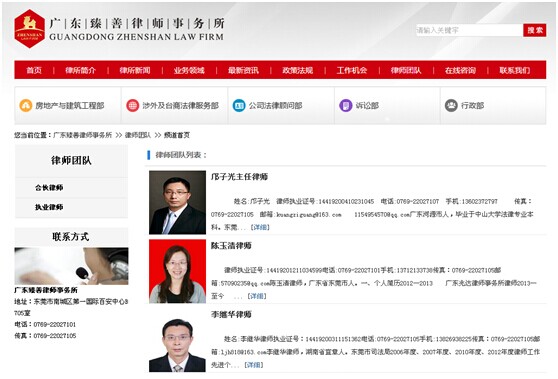Click breadcrumb link 律师团队
Image resolution: width=558 pixels, height=379 pixels.
[x=138, y=135]
